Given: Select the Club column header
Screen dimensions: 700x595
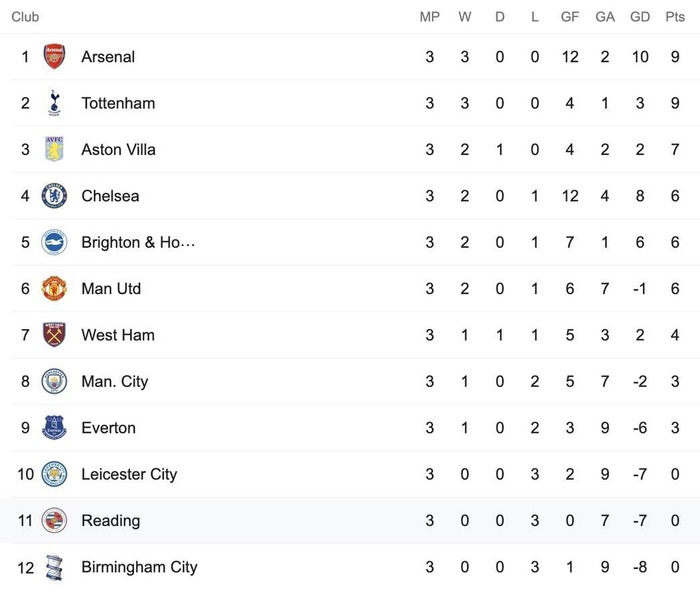Looking at the screenshot, I should pyautogui.click(x=25, y=17).
